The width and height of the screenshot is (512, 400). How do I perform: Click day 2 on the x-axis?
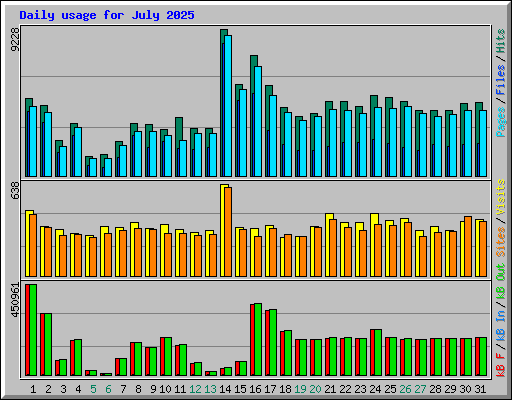(x=48, y=389)
